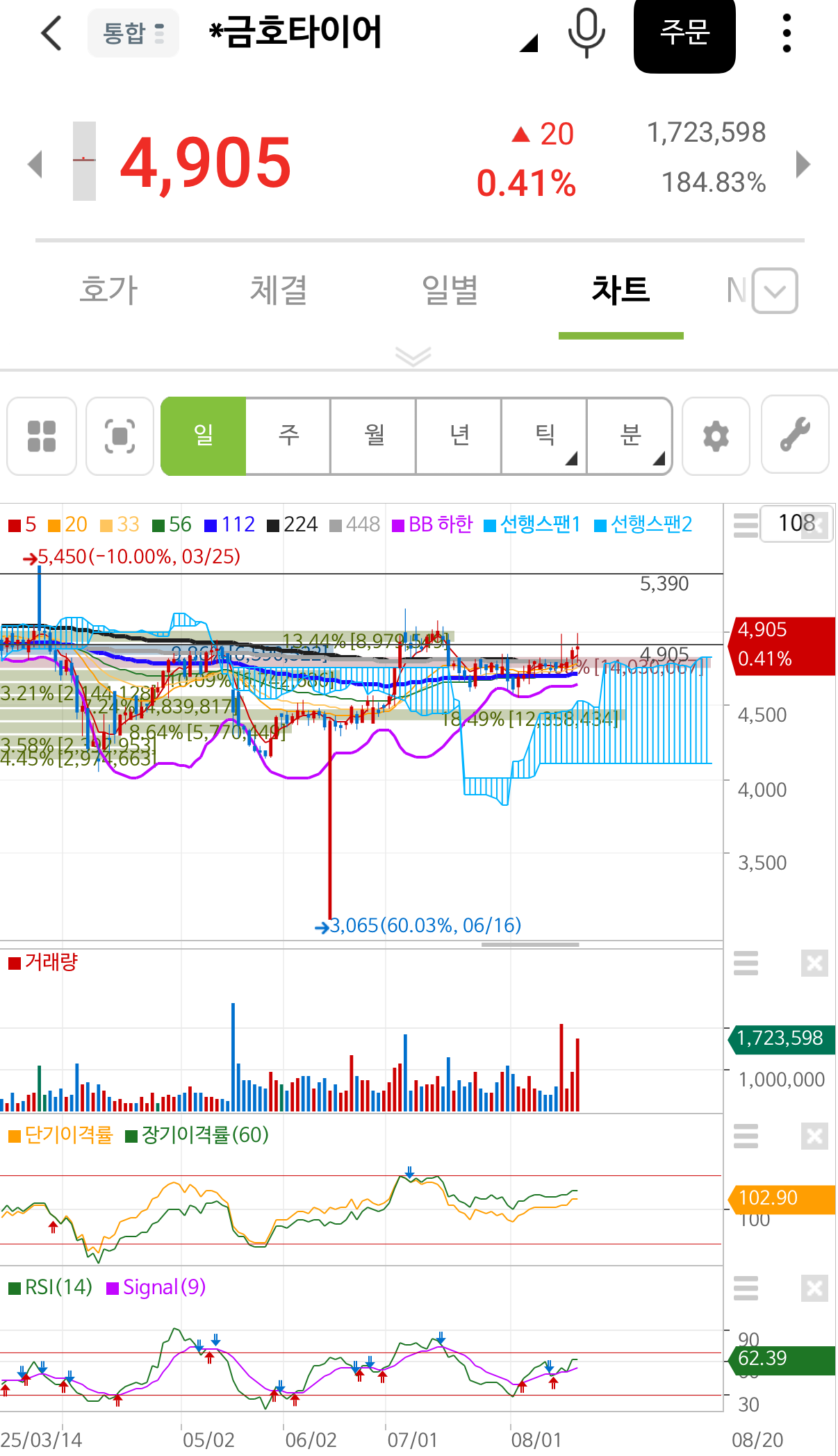838x1456 pixels.
Task: Tap the 56-day moving average legend
Action: coord(172,524)
